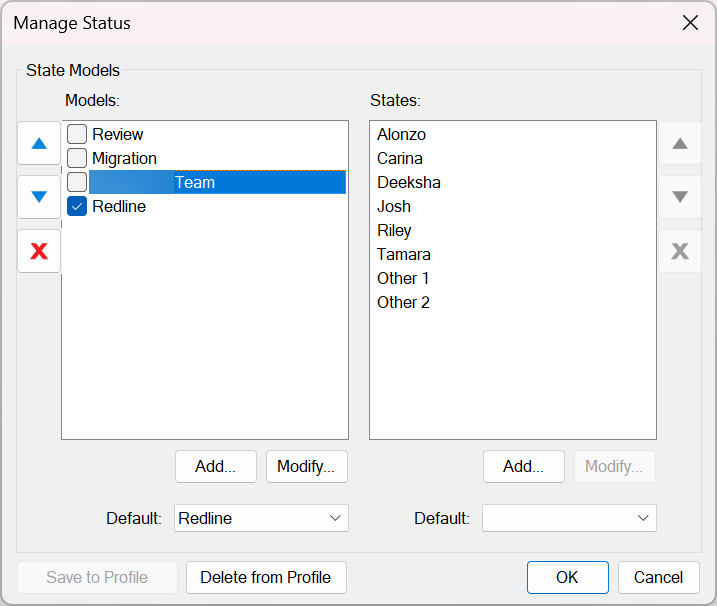Select the Deeksha state entry
717x606 pixels.
pyautogui.click(x=409, y=182)
